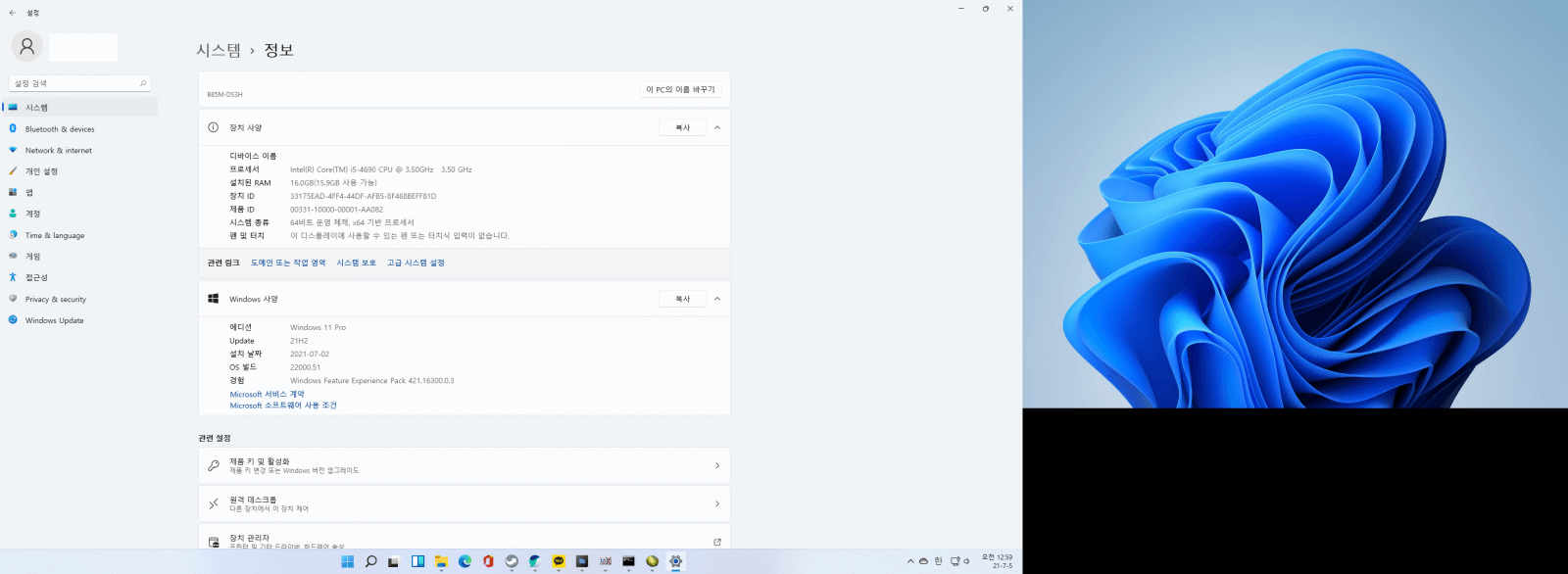Go back using the Settings back arrow
The height and width of the screenshot is (574, 1568).
pyautogui.click(x=12, y=13)
